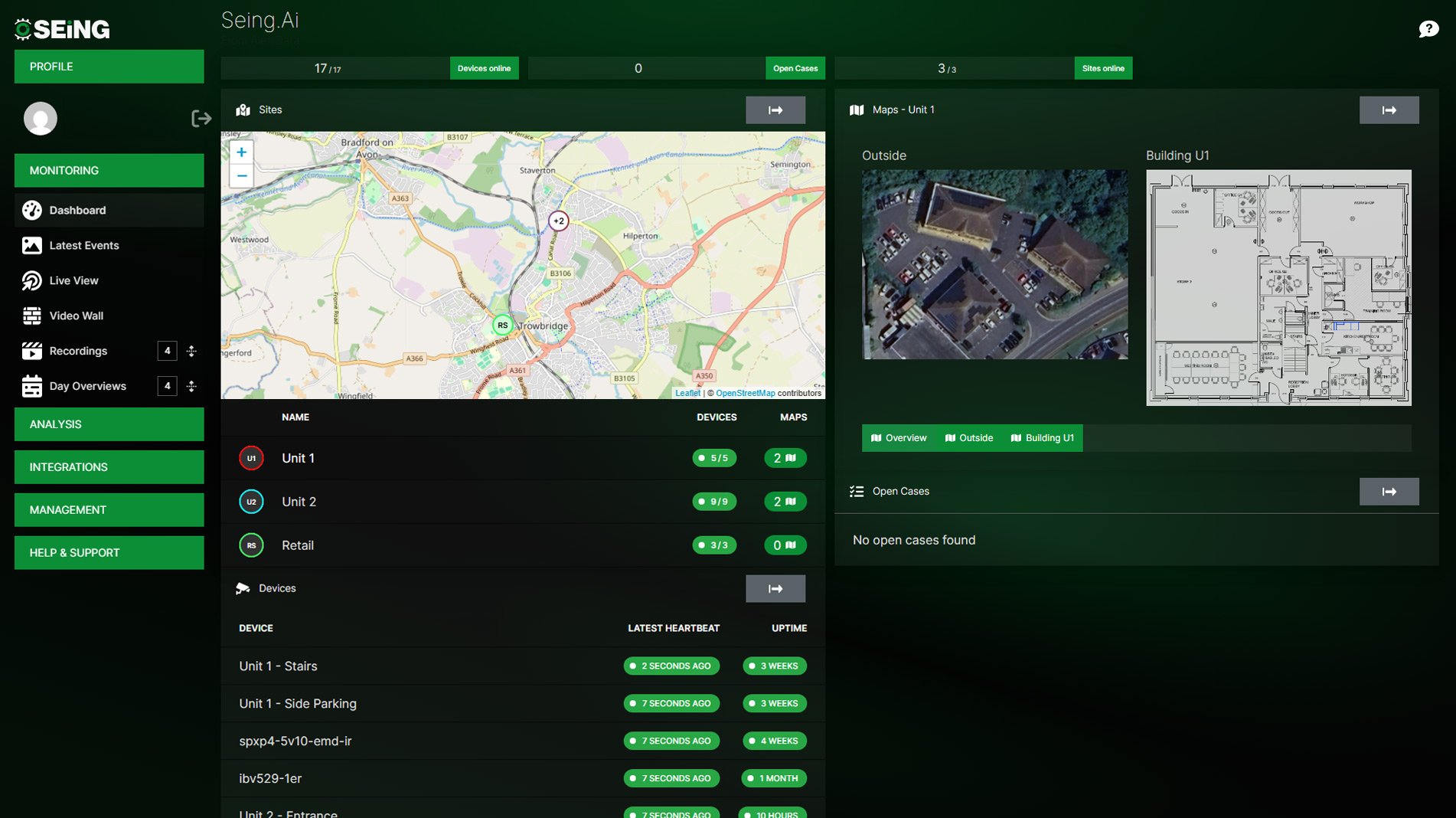Click the export arrow on the Open Cases panel
Screen dimensions: 1456x818
click(x=1389, y=491)
